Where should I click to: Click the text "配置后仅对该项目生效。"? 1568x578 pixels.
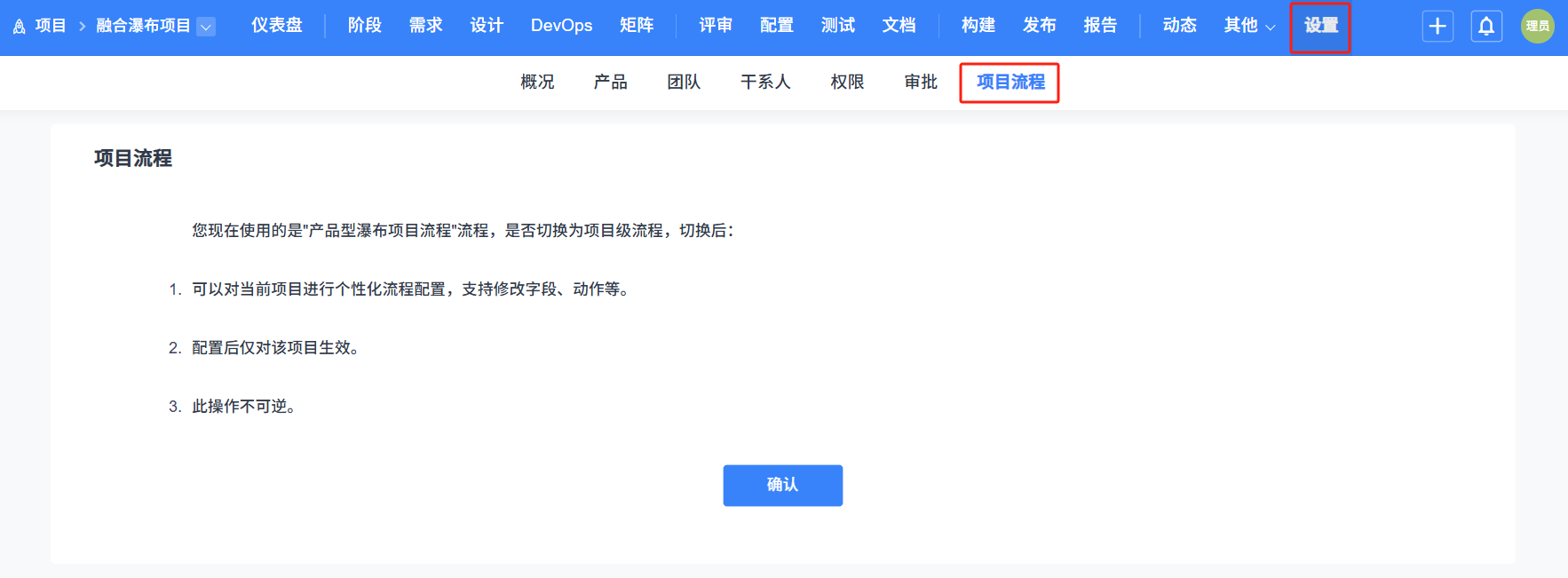pyautogui.click(x=276, y=348)
